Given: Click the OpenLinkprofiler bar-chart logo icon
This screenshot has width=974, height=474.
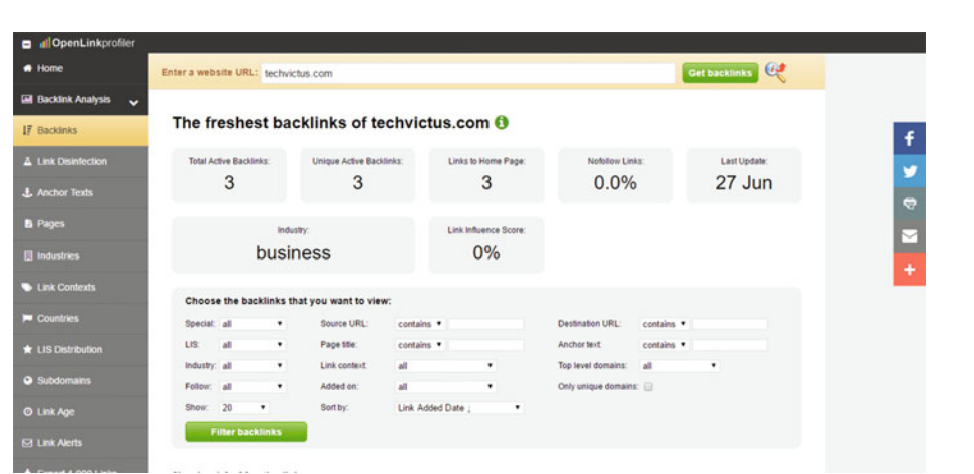Looking at the screenshot, I should (44, 43).
